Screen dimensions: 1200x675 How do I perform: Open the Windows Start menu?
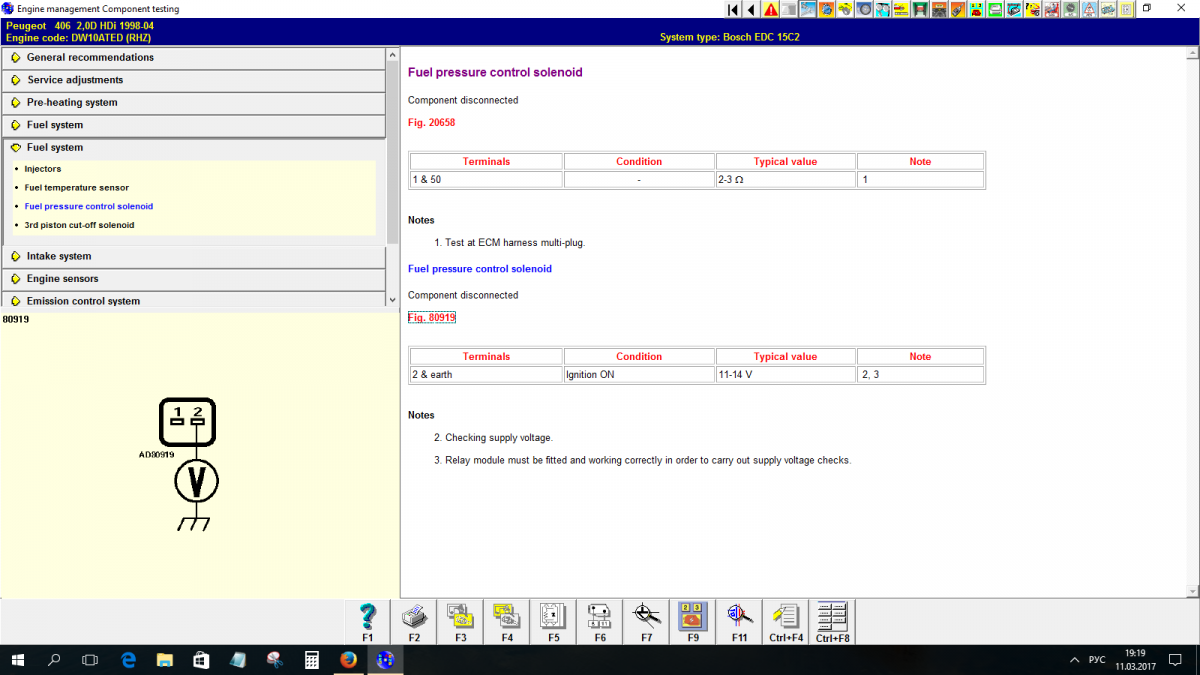(17, 659)
